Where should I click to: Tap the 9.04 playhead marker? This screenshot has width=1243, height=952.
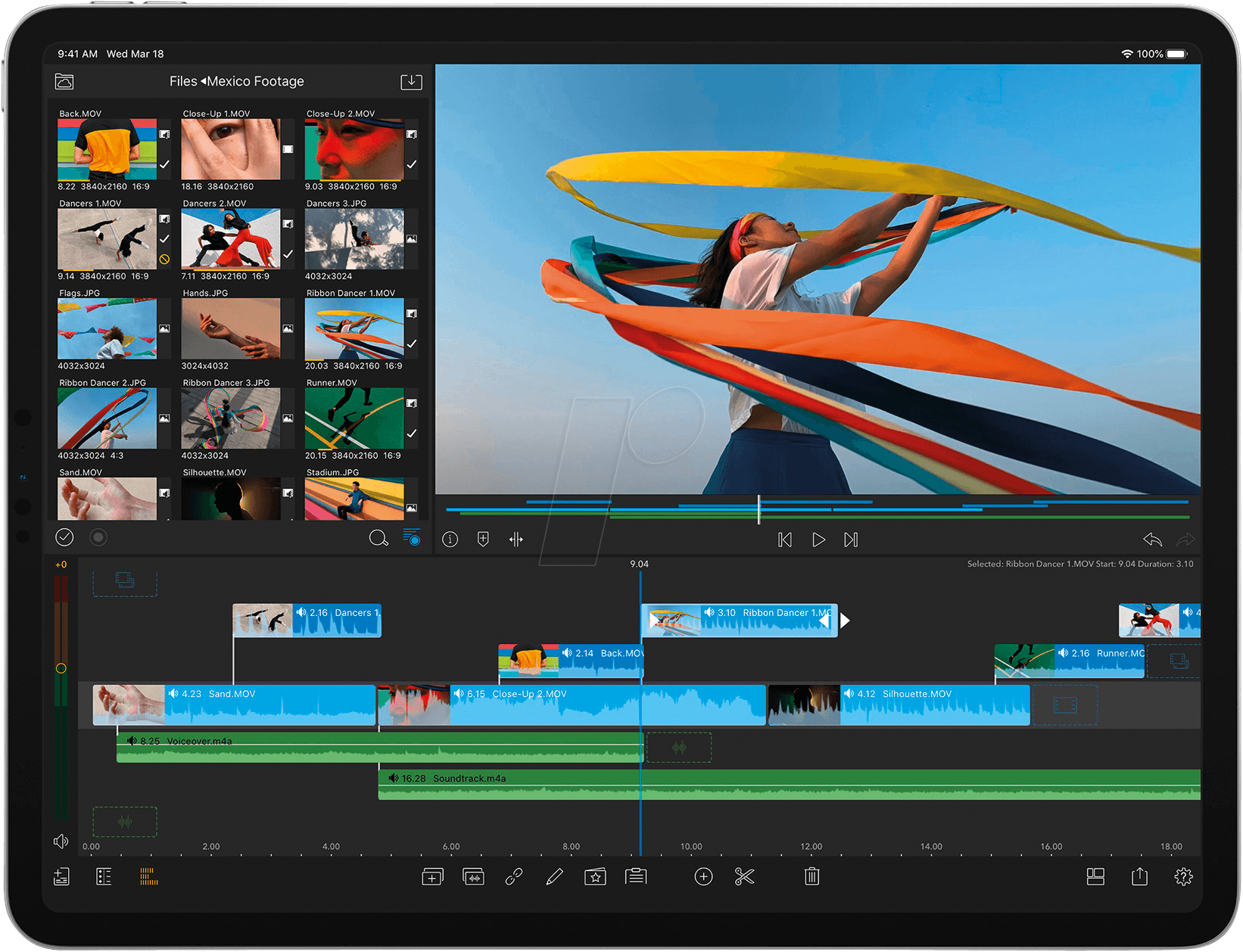(x=640, y=565)
